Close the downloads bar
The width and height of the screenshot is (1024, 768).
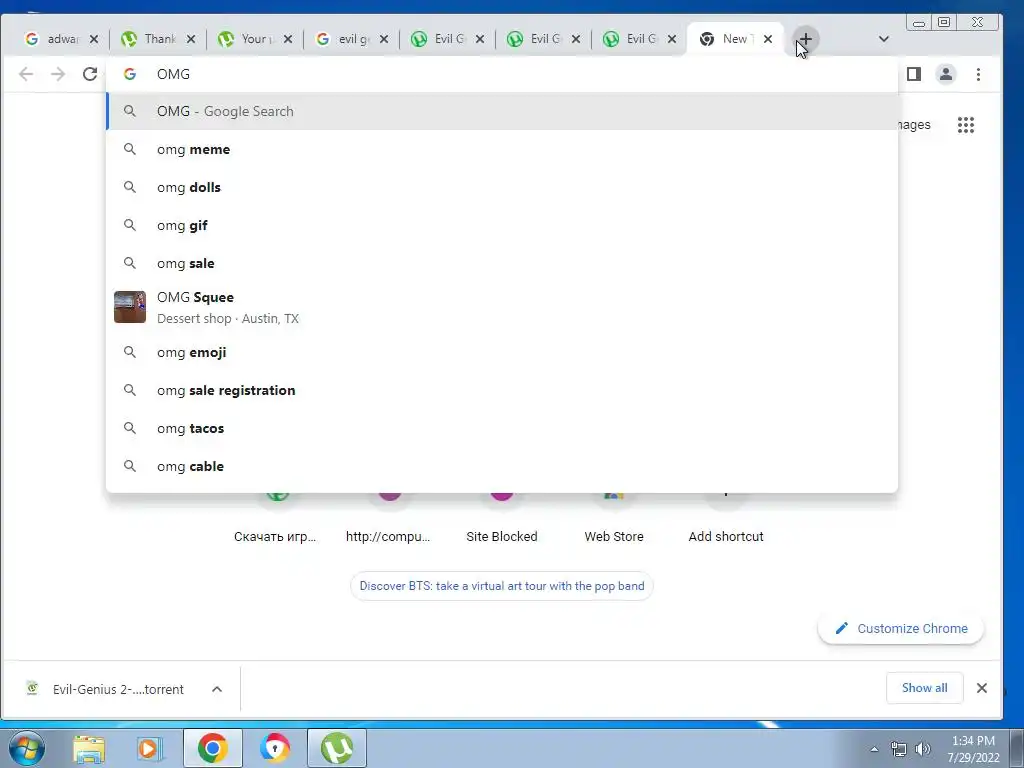(982, 688)
